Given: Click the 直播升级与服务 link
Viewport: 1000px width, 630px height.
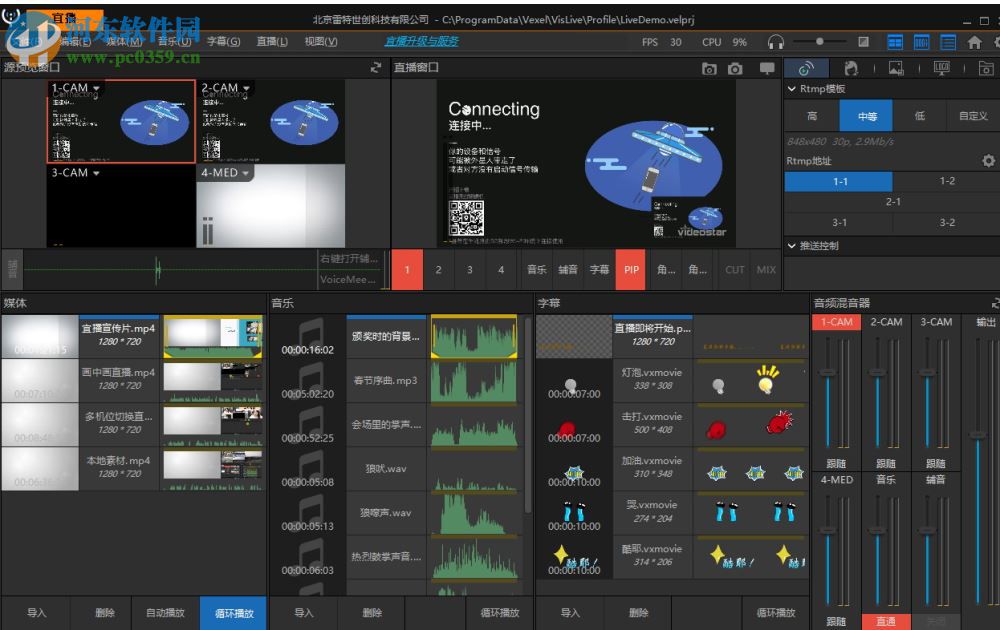Looking at the screenshot, I should click(x=421, y=42).
